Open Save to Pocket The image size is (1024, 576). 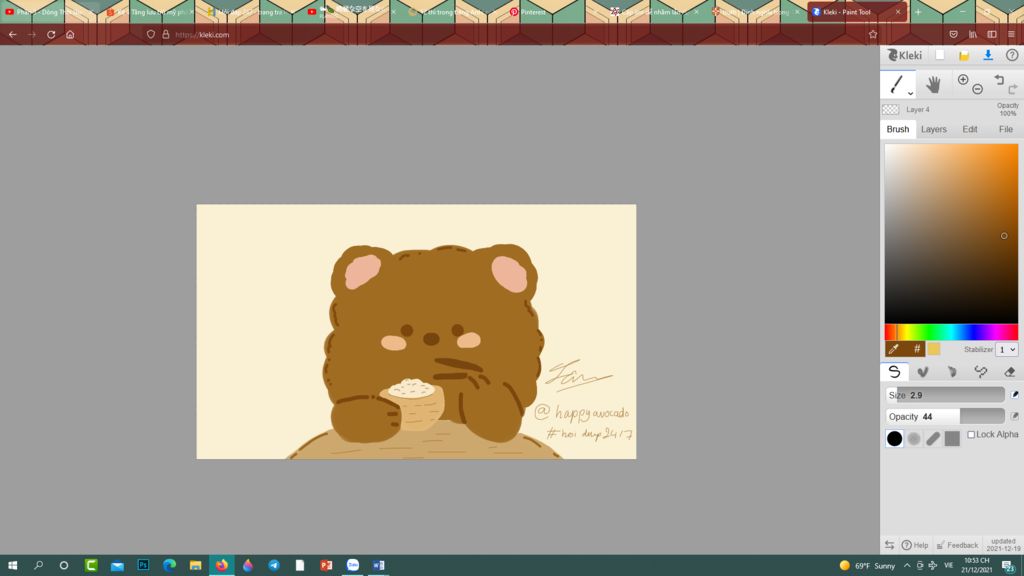pos(953,35)
